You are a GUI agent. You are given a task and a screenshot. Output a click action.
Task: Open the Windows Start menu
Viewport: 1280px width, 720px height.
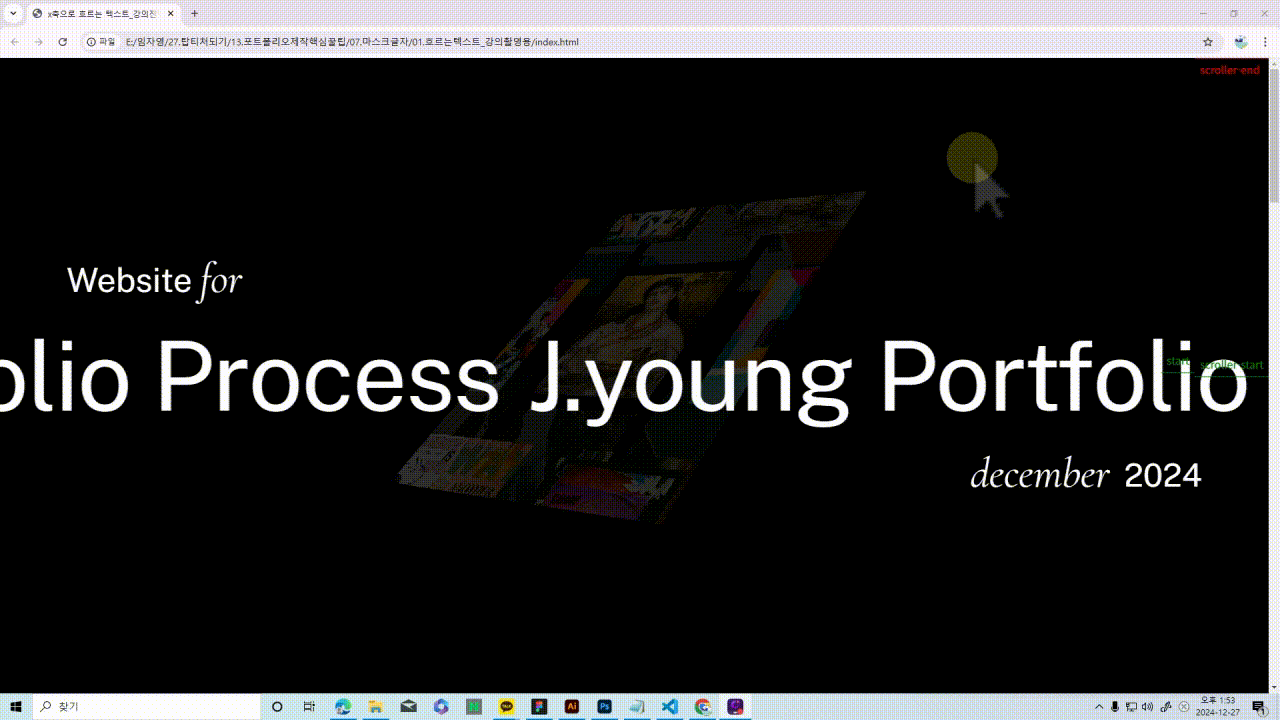[x=16, y=707]
